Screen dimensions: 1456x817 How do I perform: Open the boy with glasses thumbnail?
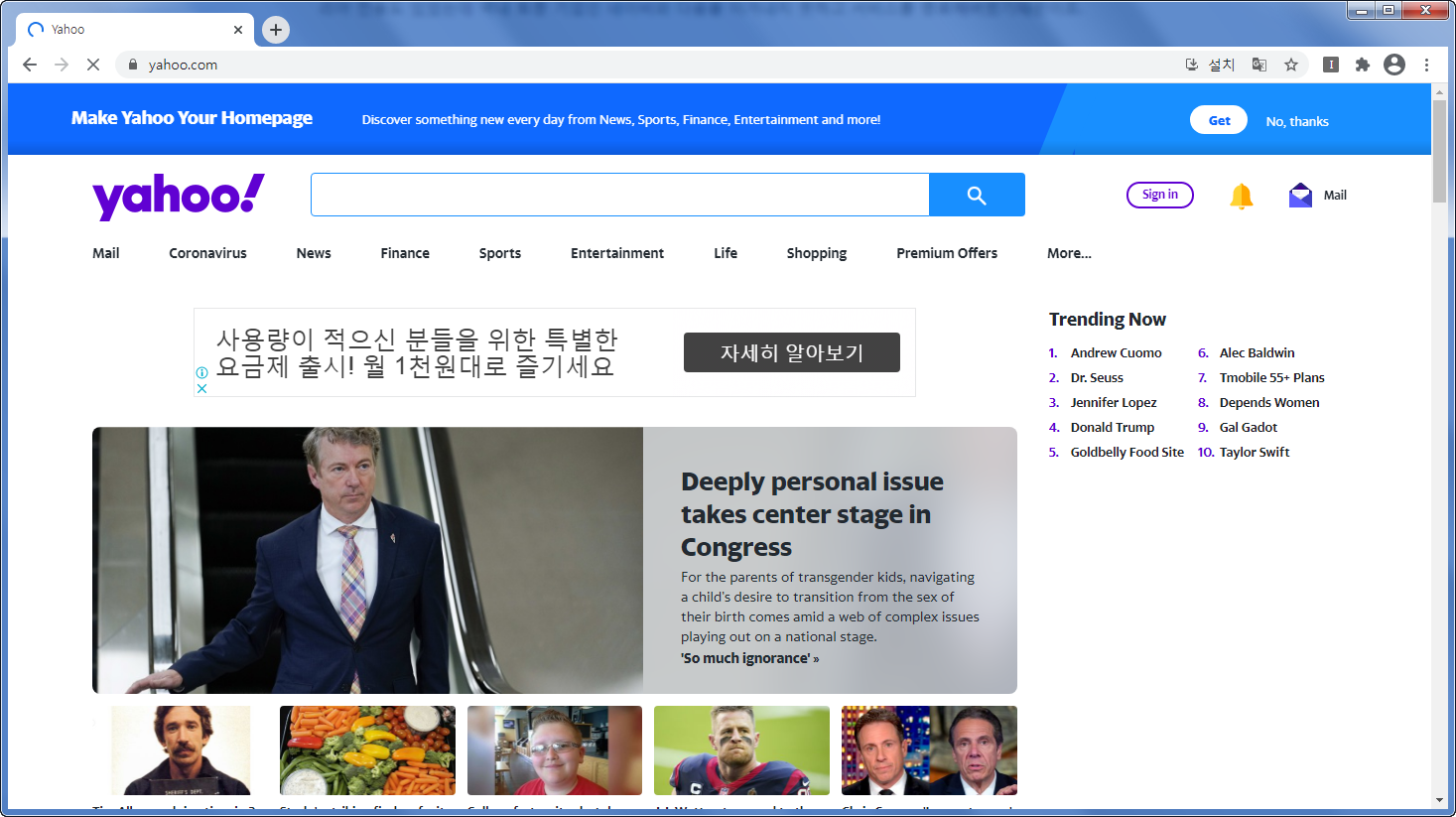555,750
